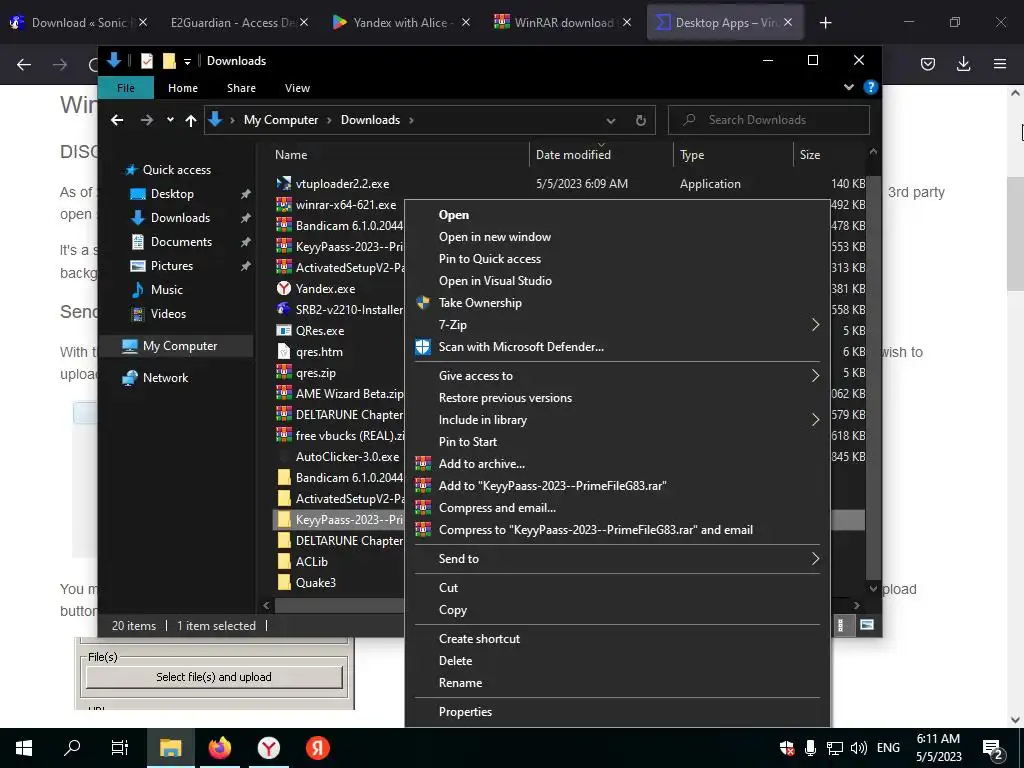Open Customize Quick Access Toolbar dropdown
Image resolution: width=1024 pixels, height=768 pixels.
coord(187,61)
